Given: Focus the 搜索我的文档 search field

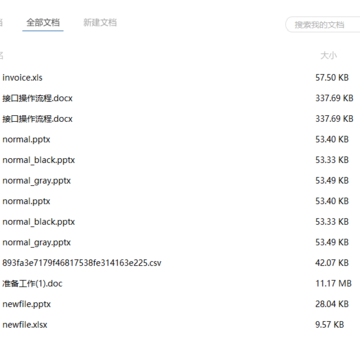Looking at the screenshot, I should (x=323, y=25).
